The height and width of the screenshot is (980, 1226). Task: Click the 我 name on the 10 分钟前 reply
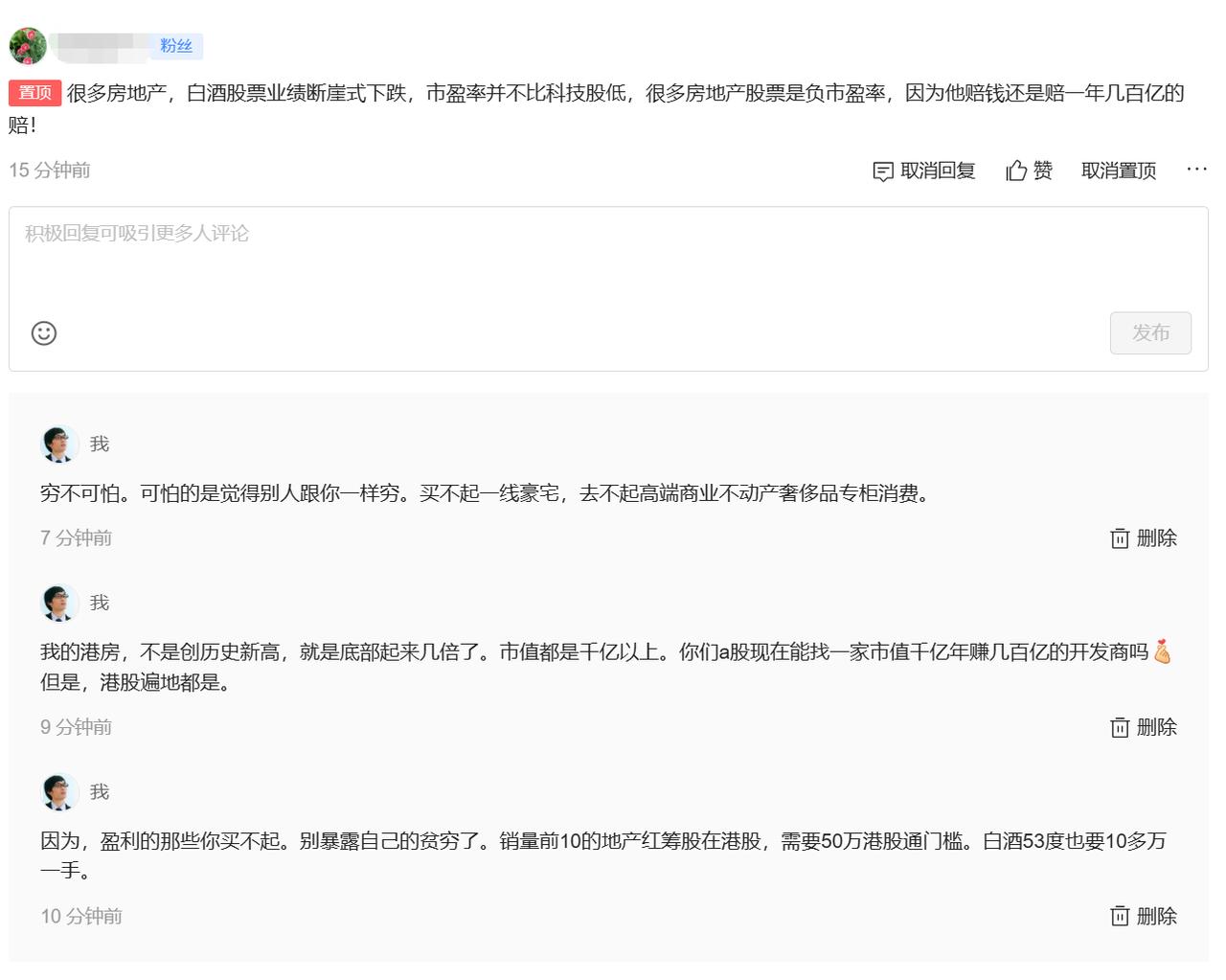[100, 792]
